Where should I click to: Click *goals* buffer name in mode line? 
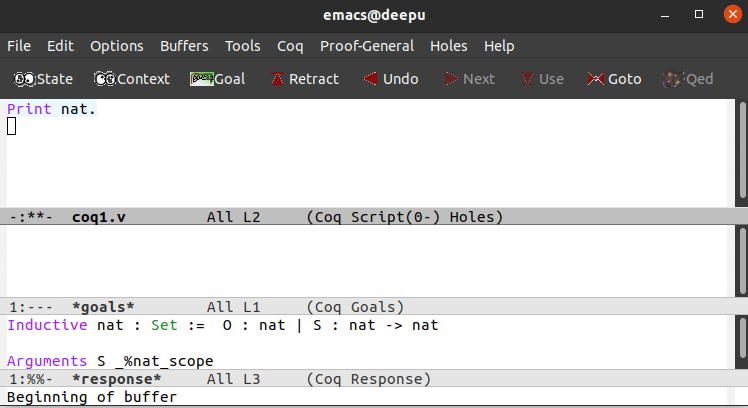click(103, 307)
